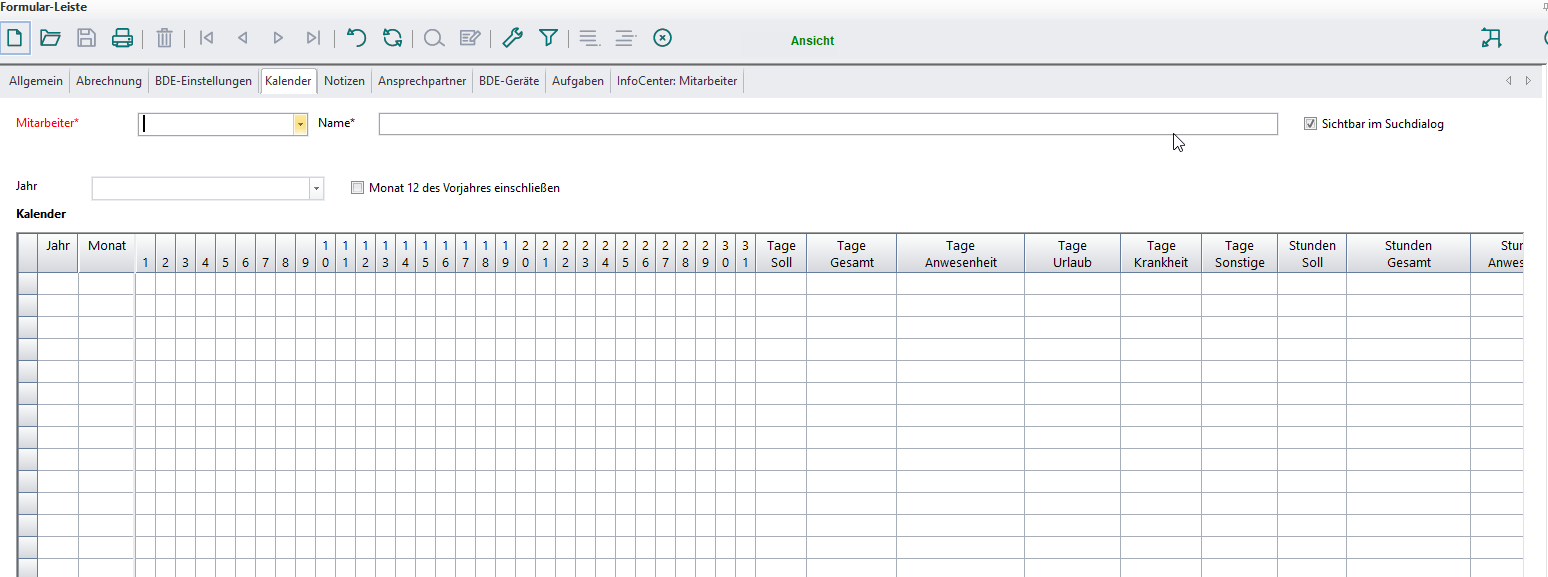This screenshot has height=577, width=1548.
Task: Expand the Mitarbeiter dropdown arrow
Action: (300, 124)
